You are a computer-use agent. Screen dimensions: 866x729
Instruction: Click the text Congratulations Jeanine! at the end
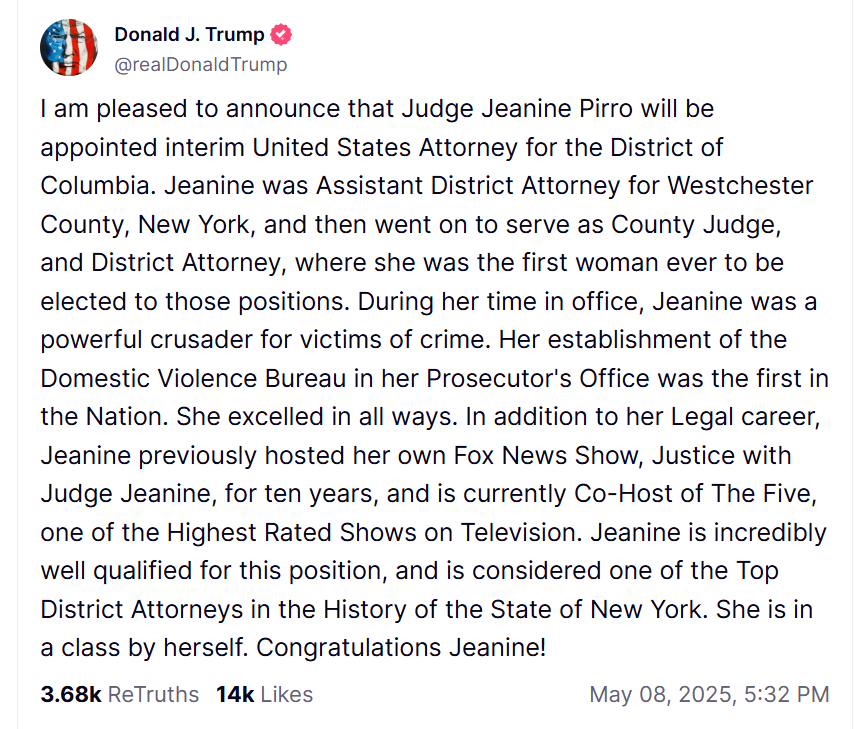[x=401, y=647]
